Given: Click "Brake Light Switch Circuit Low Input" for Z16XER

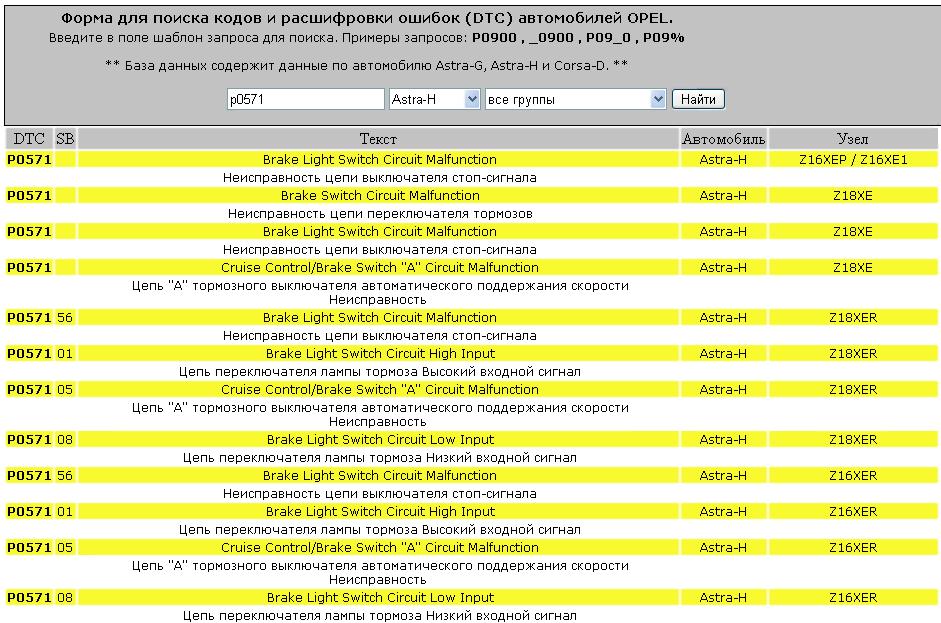Looking at the screenshot, I should [x=379, y=597].
